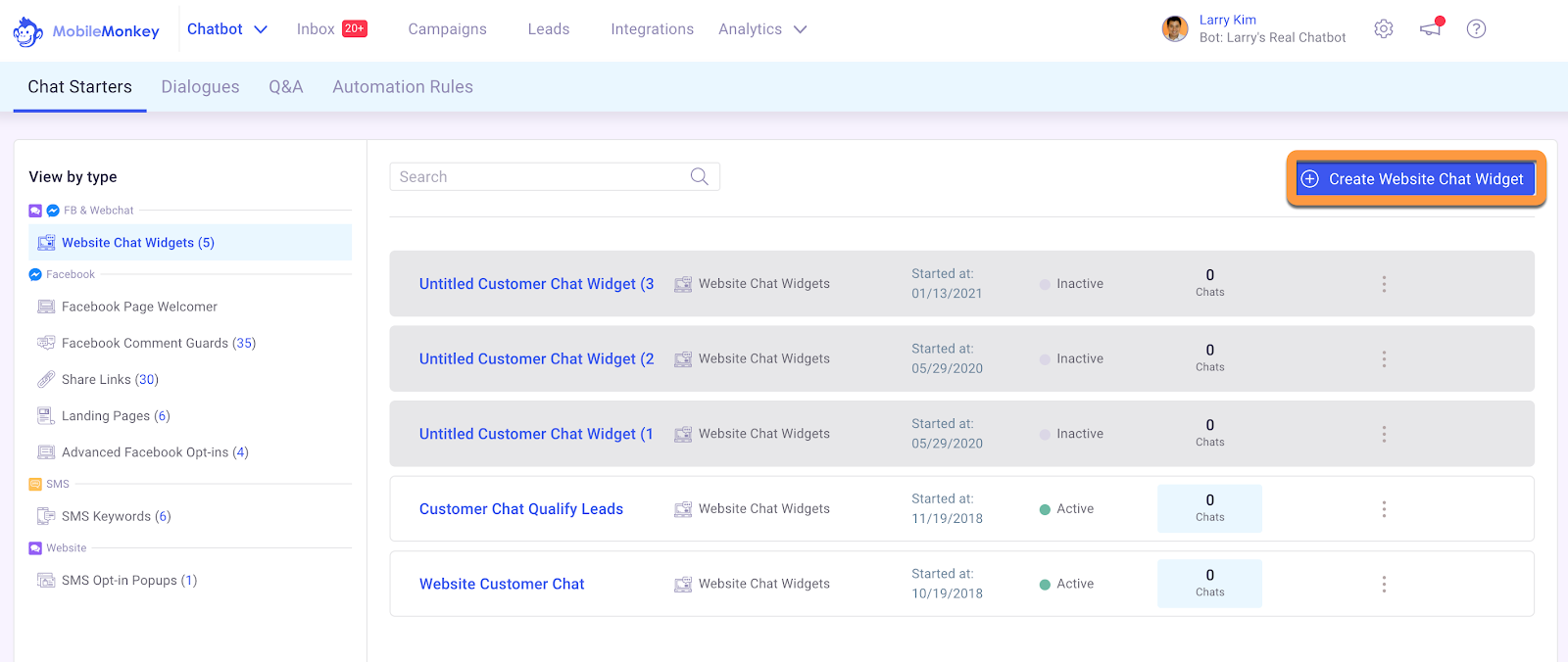Open more options for Untitled Customer Chat Widget (3
Viewport: 1568px width, 662px height.
point(1384,284)
